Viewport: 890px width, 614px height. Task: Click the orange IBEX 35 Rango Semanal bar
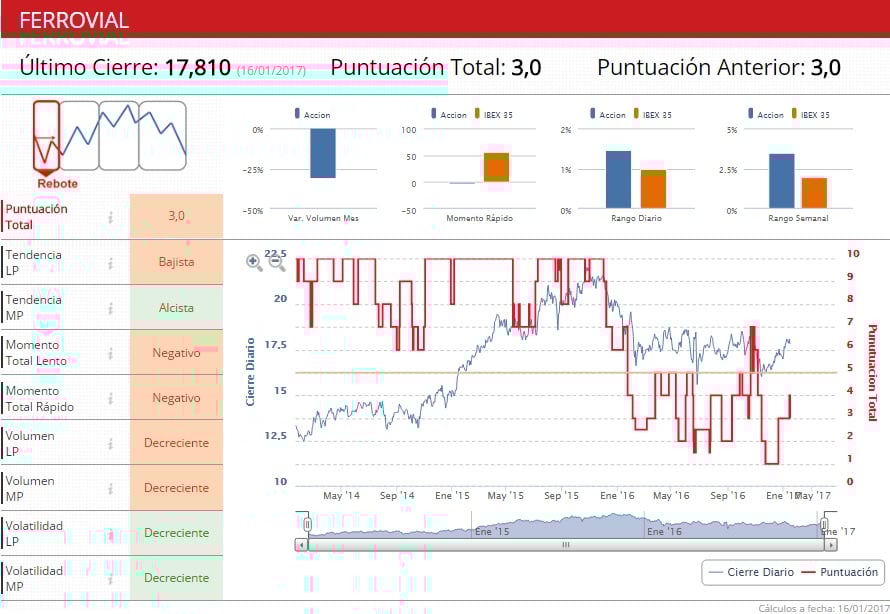(815, 193)
